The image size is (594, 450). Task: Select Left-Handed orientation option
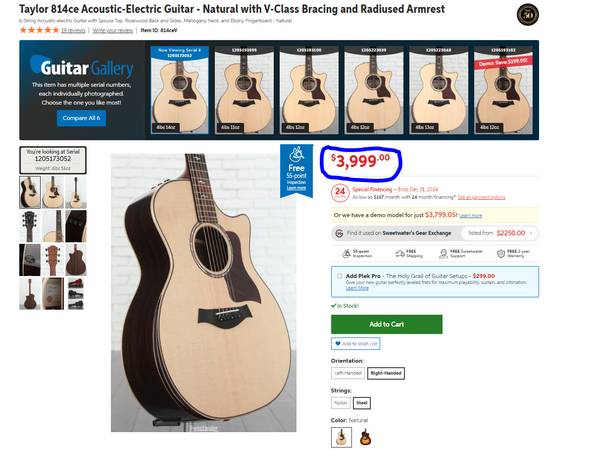click(348, 373)
